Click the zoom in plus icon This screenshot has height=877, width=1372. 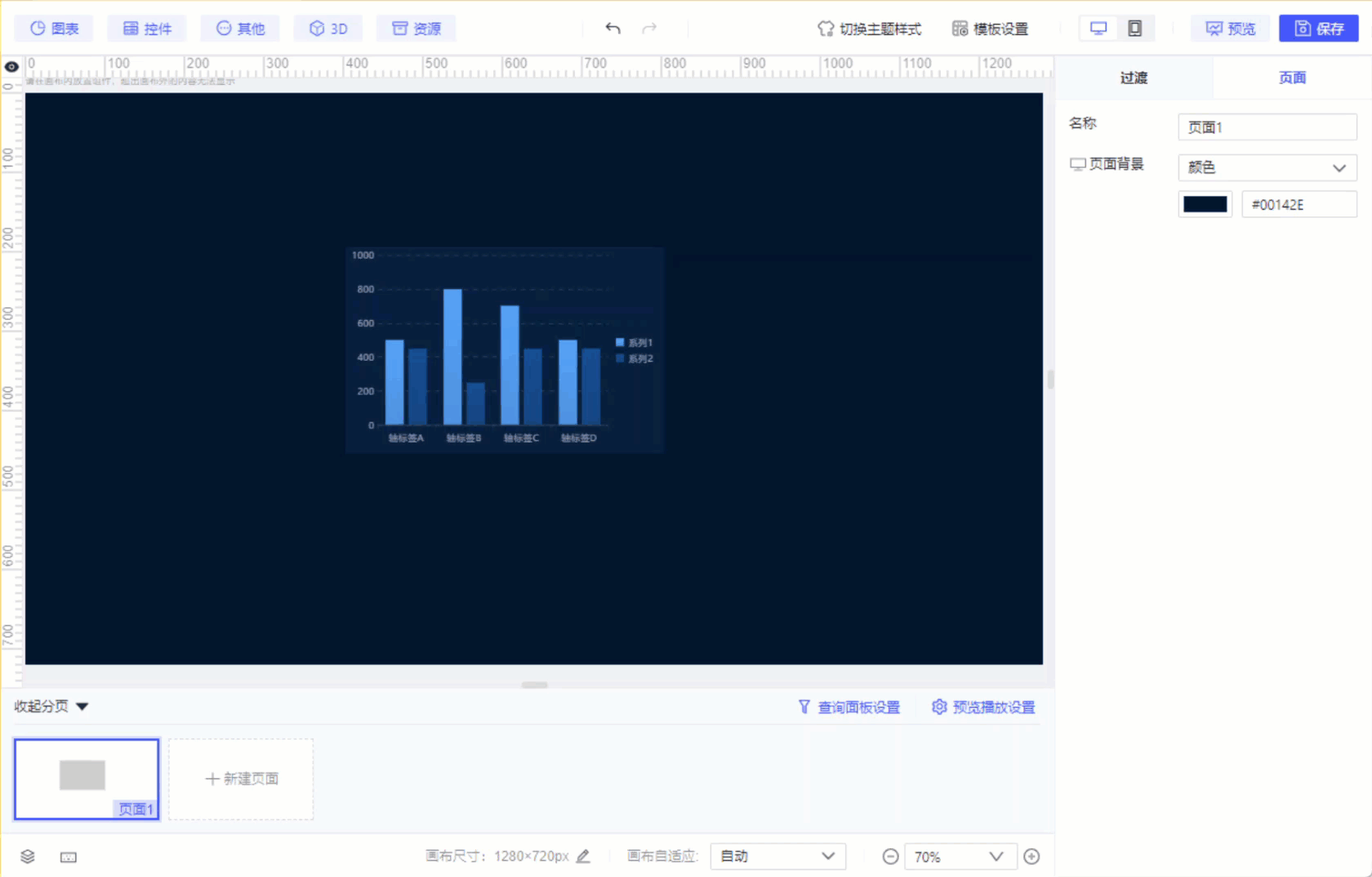coord(1031,857)
